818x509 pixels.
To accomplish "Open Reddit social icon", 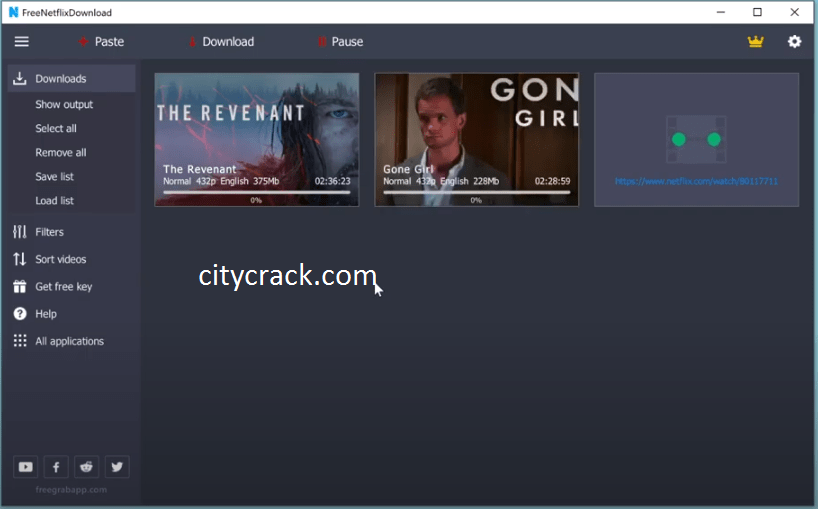I will point(87,467).
